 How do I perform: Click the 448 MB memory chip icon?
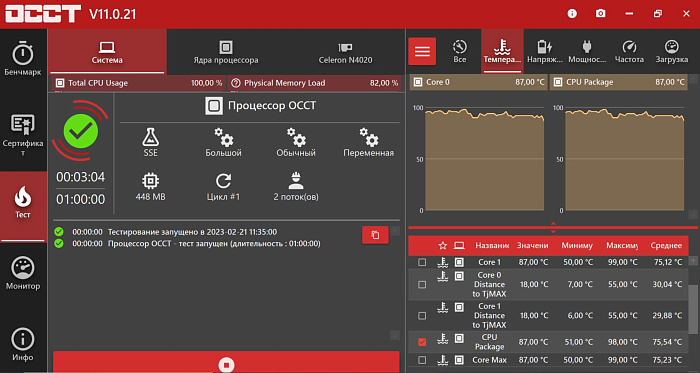pos(150,181)
